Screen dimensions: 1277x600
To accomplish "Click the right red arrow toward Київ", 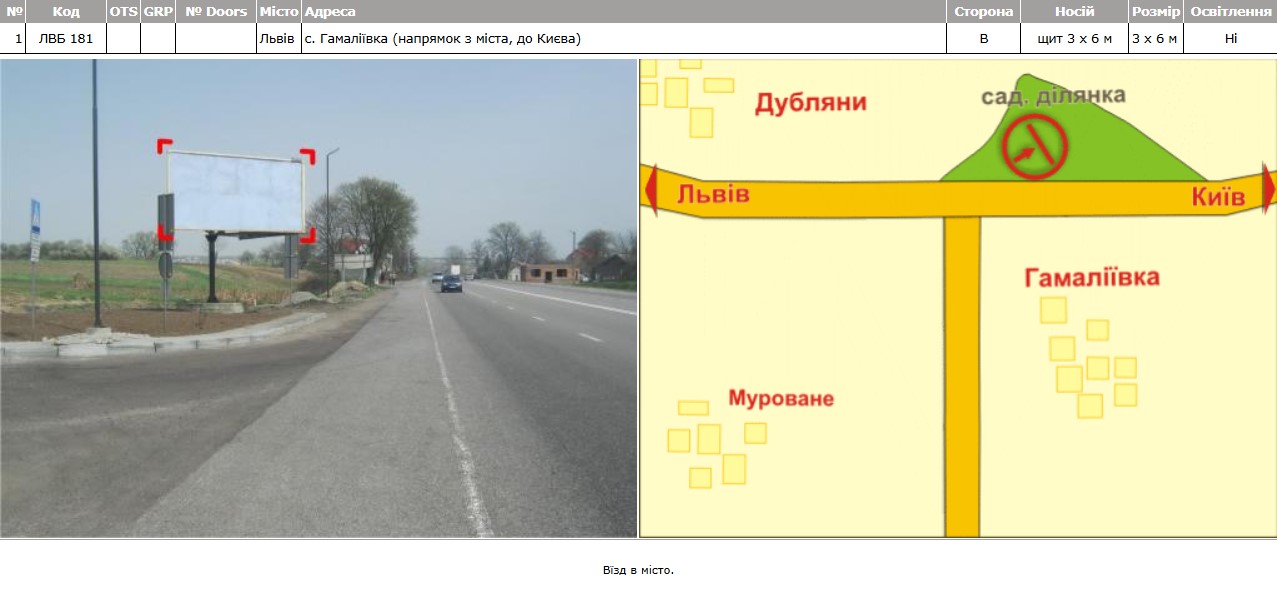I will click(1269, 190).
